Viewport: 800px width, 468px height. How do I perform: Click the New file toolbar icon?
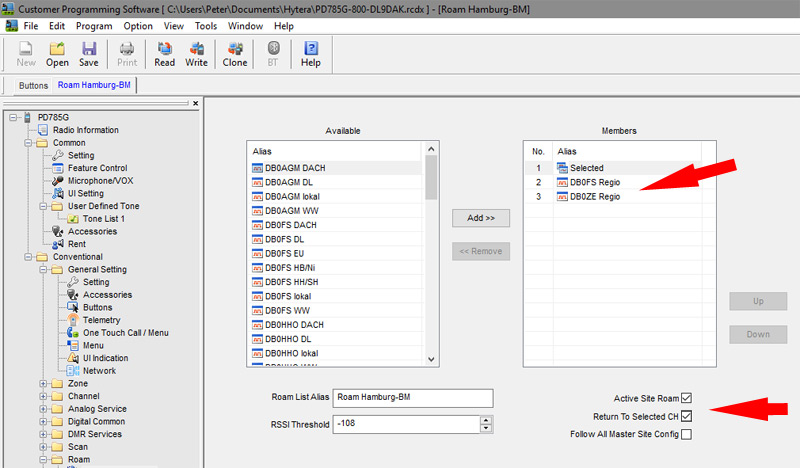[26, 54]
